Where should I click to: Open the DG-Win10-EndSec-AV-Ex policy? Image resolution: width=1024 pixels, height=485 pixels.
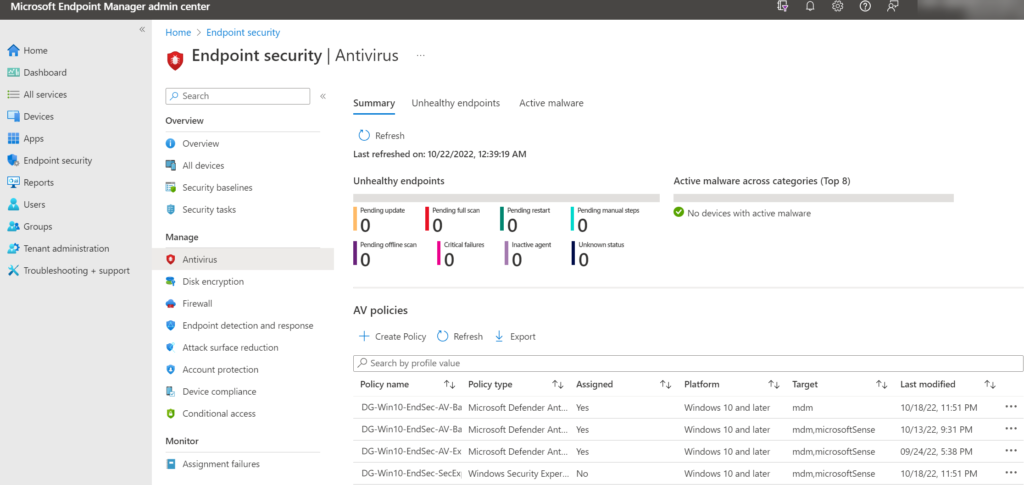411,452
